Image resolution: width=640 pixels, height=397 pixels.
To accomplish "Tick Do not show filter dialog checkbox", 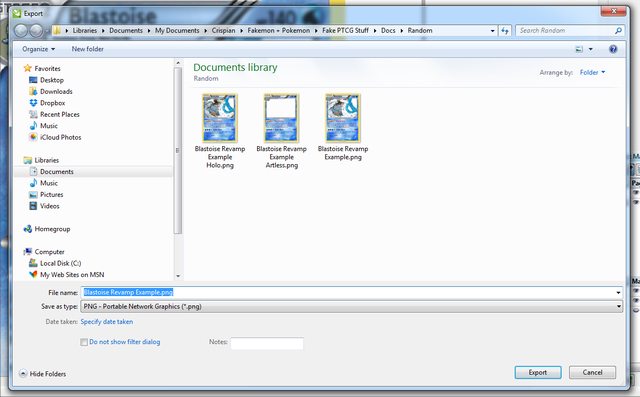I will coord(84,342).
